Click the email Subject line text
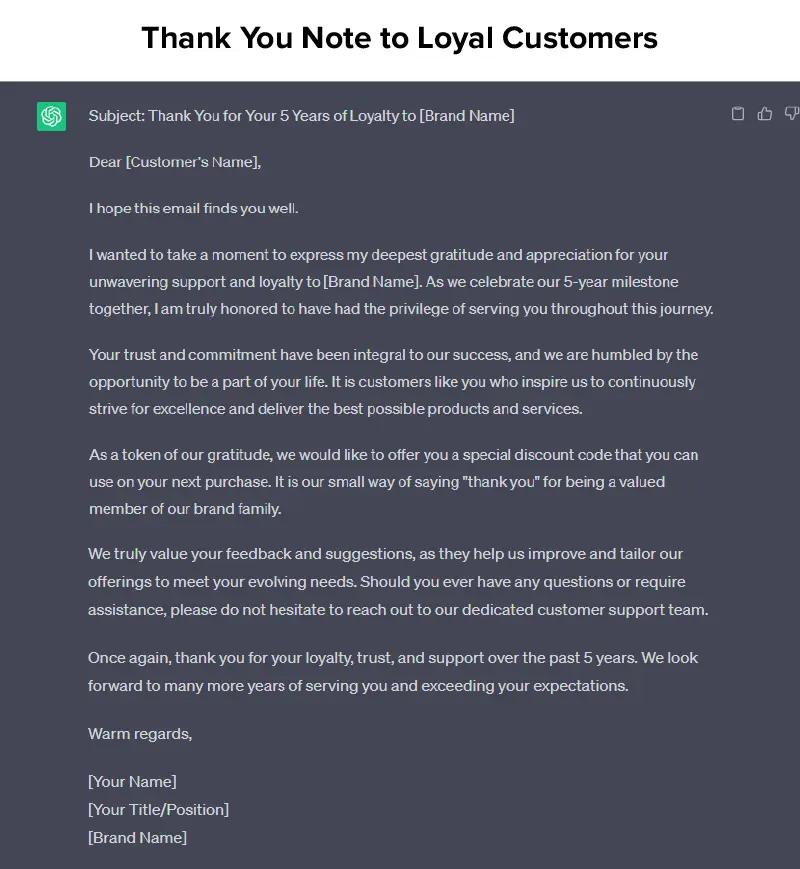The width and height of the screenshot is (800, 869). [301, 116]
